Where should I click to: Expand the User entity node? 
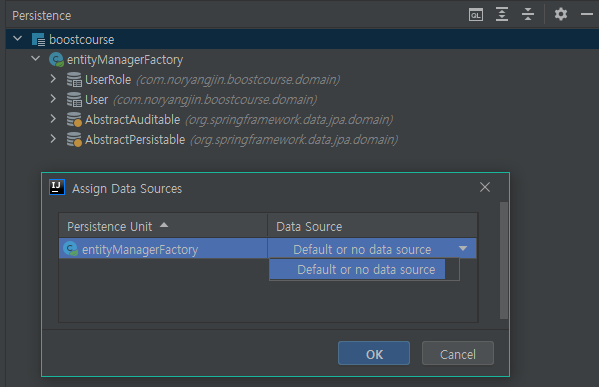(x=53, y=99)
